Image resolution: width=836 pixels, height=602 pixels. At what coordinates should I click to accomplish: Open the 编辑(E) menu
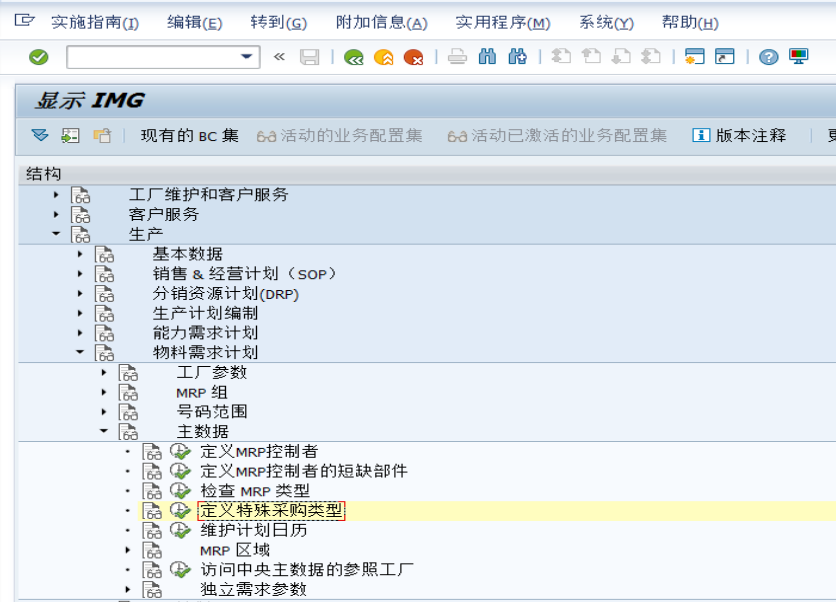click(194, 22)
